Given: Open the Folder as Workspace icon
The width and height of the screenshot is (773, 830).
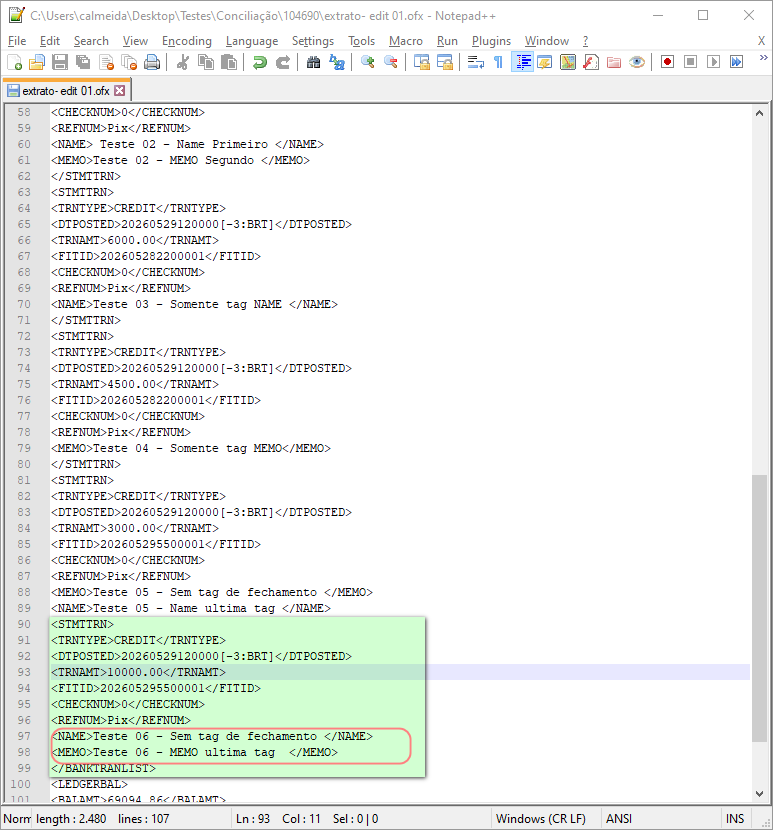Looking at the screenshot, I should point(614,62).
